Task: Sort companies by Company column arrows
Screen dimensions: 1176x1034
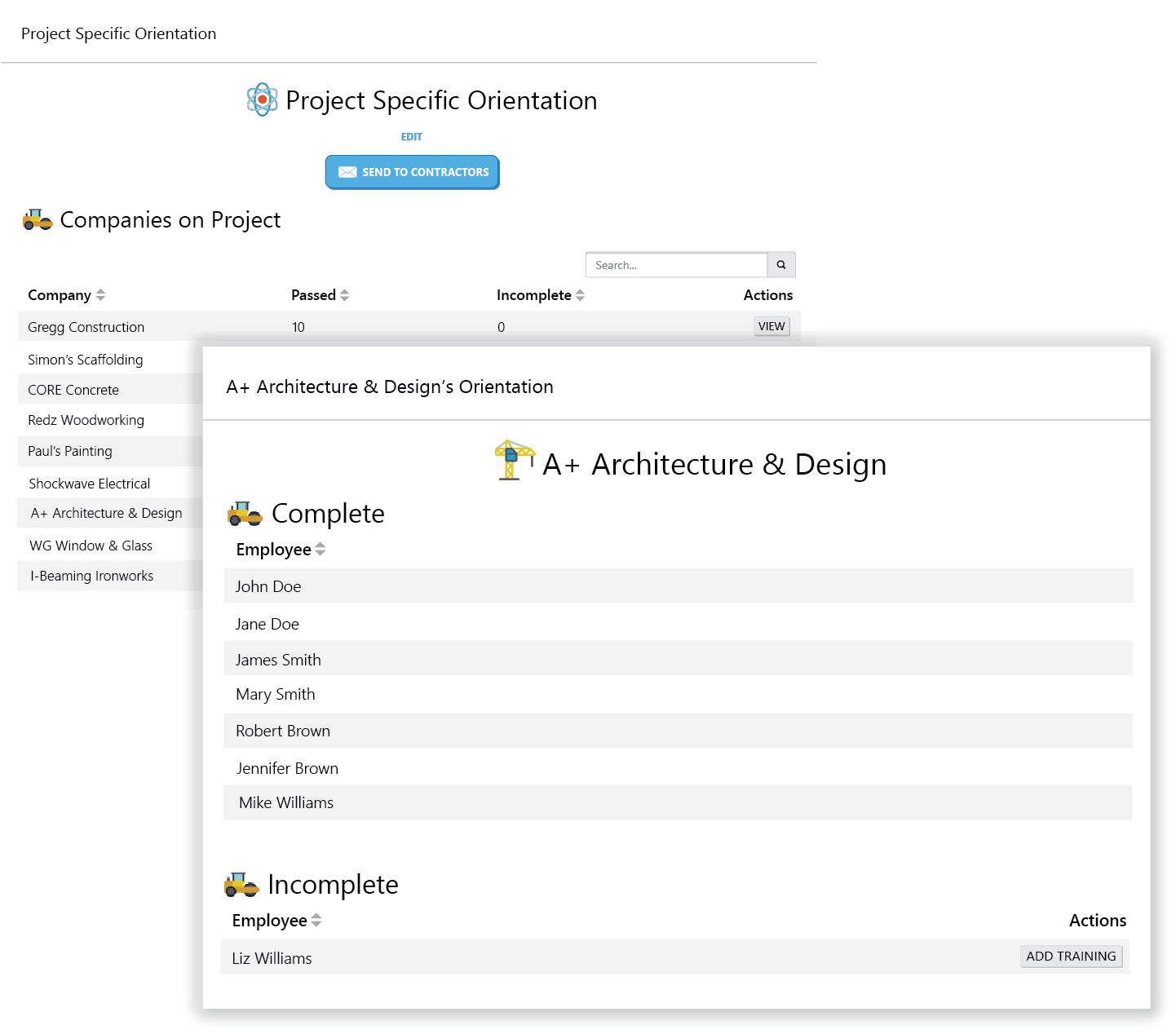Action: click(x=100, y=295)
